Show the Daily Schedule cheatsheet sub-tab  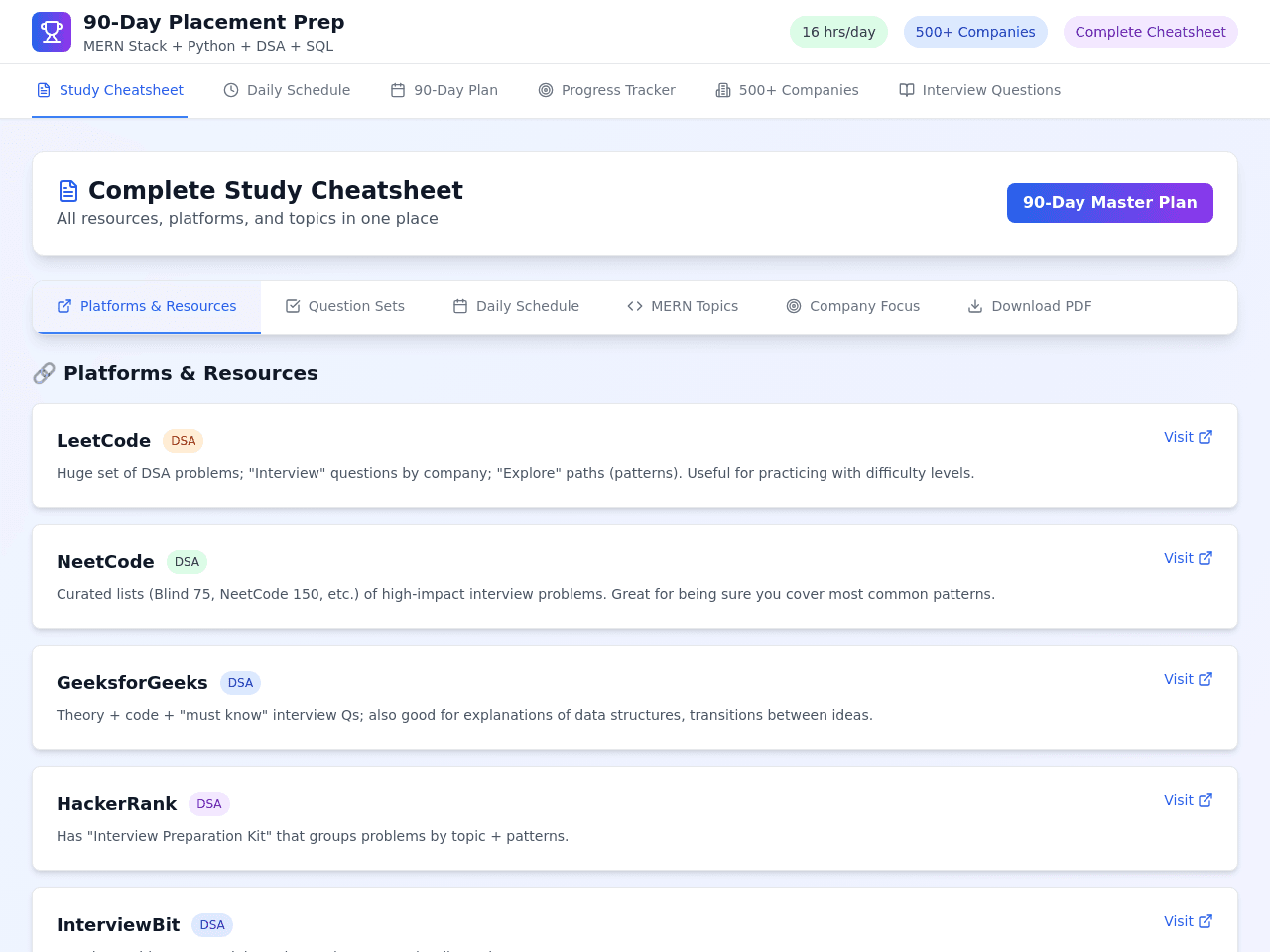coord(516,306)
